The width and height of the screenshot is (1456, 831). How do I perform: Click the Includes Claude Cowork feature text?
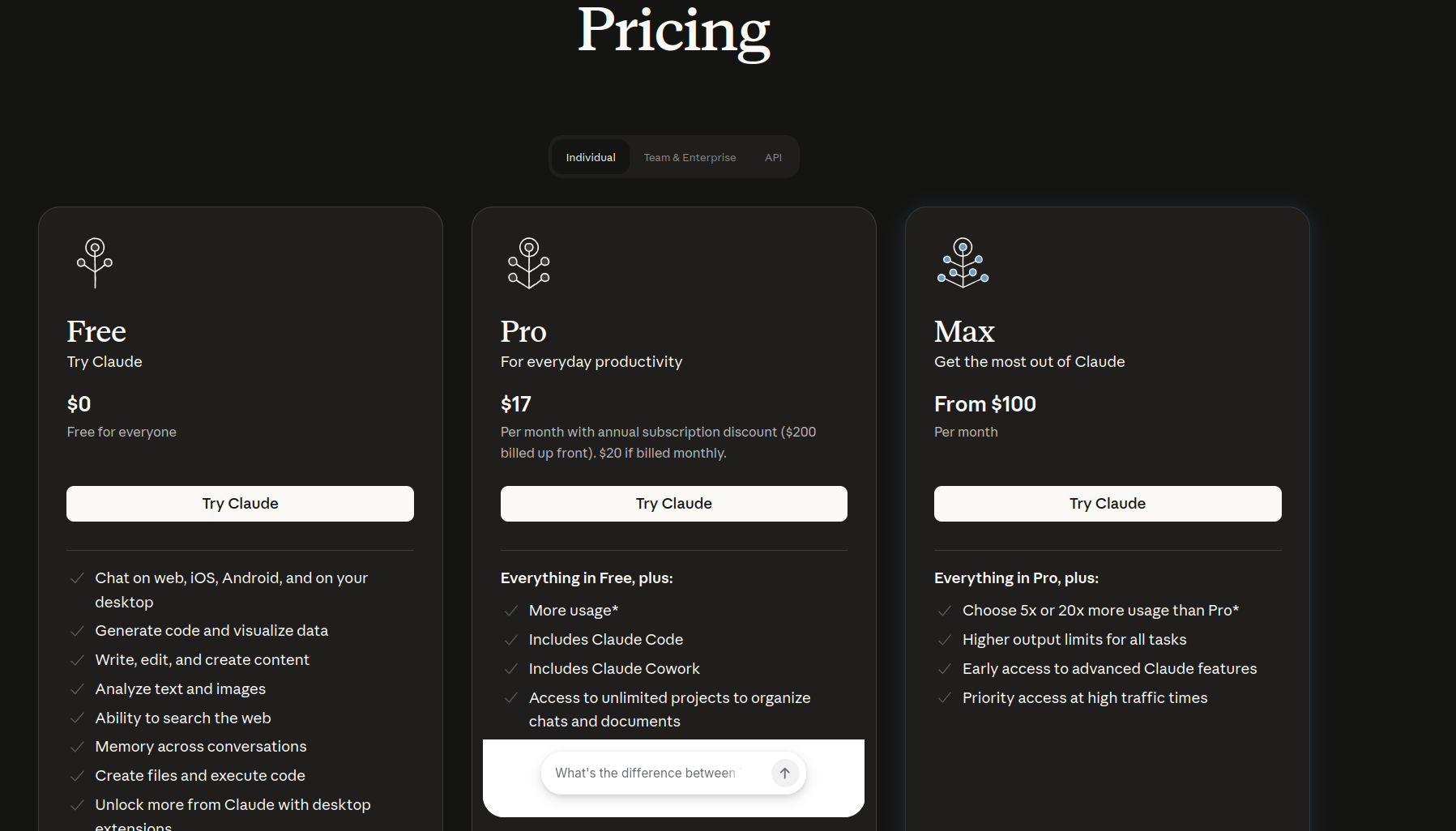tap(614, 669)
